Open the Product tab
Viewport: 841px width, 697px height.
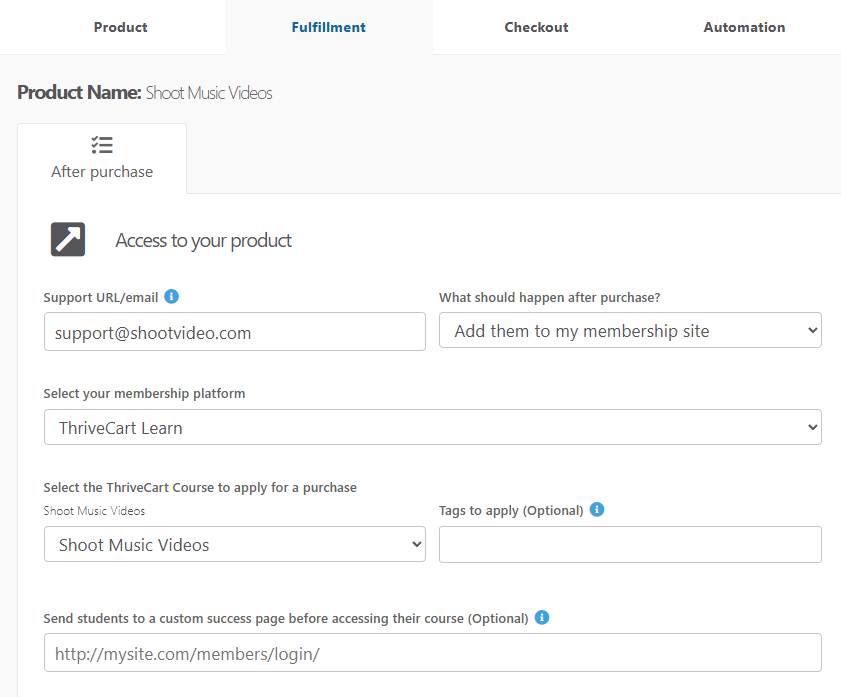pos(120,27)
